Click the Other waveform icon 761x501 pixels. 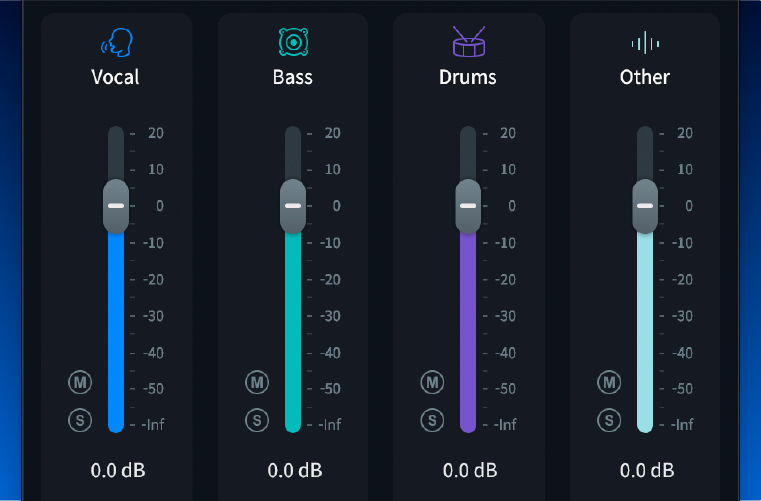coord(645,43)
